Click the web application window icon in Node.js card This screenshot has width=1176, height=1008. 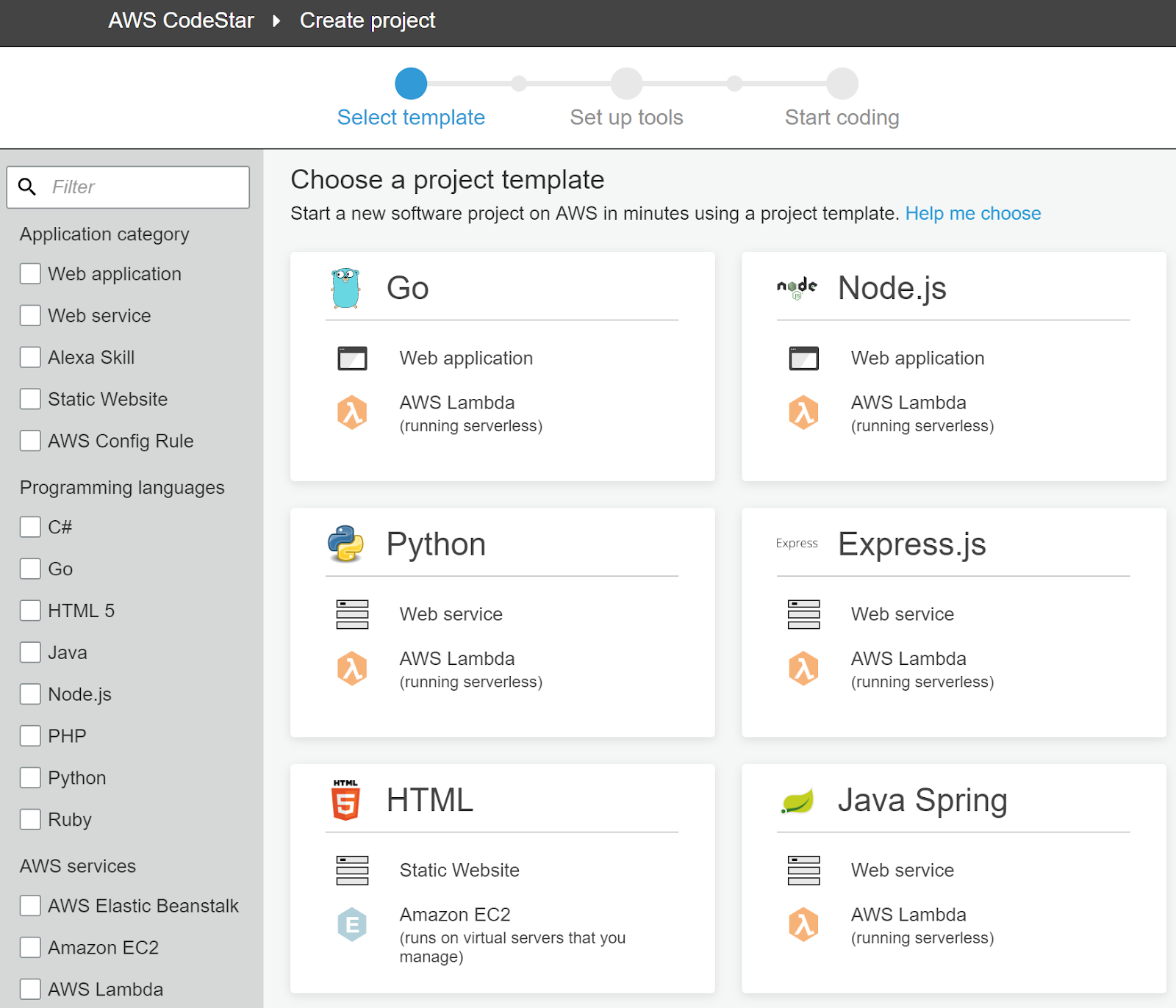coord(803,359)
